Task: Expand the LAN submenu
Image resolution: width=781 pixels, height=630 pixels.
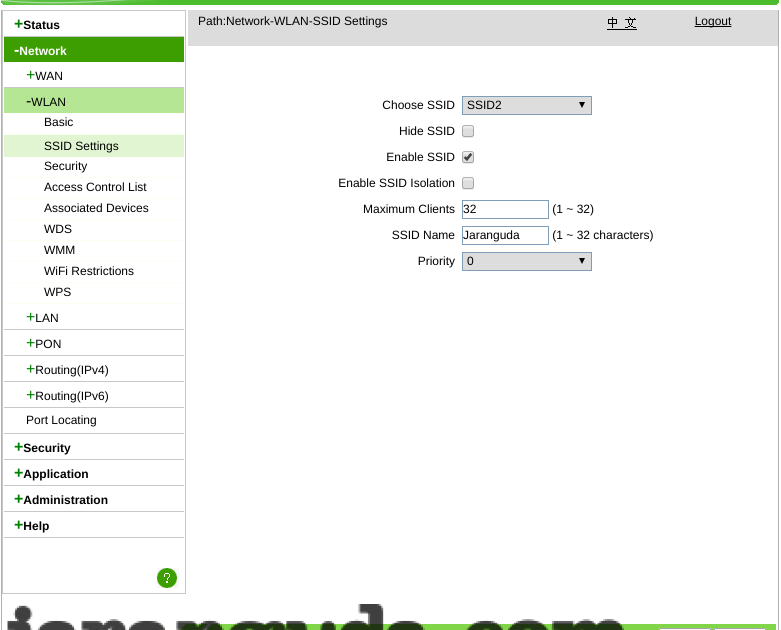Action: click(42, 318)
